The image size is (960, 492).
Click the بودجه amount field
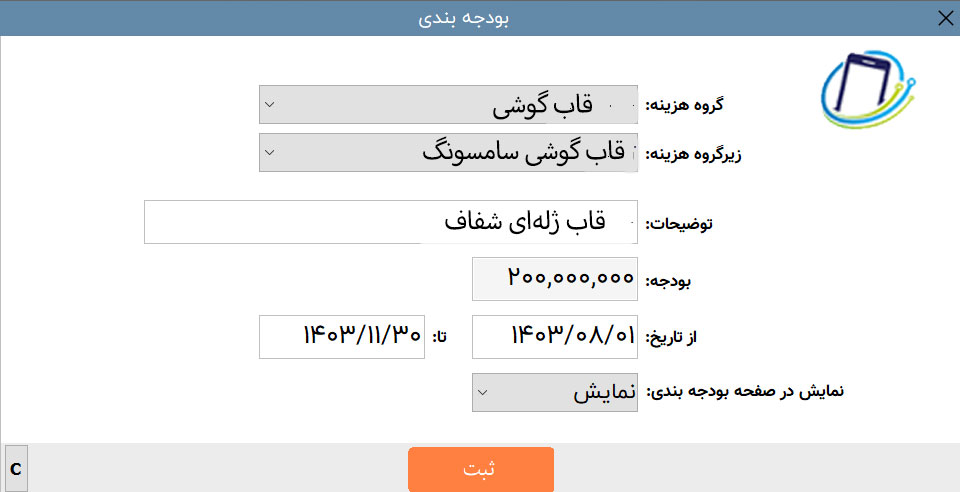click(x=555, y=279)
